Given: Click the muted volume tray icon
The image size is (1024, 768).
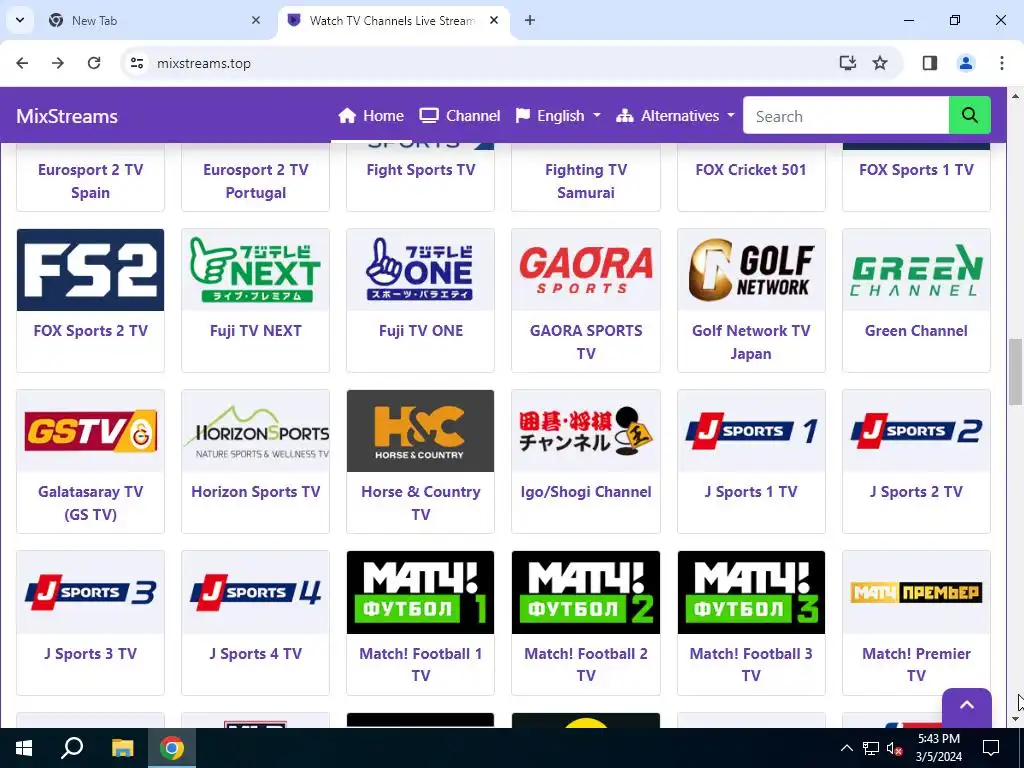Looking at the screenshot, I should click(895, 748).
